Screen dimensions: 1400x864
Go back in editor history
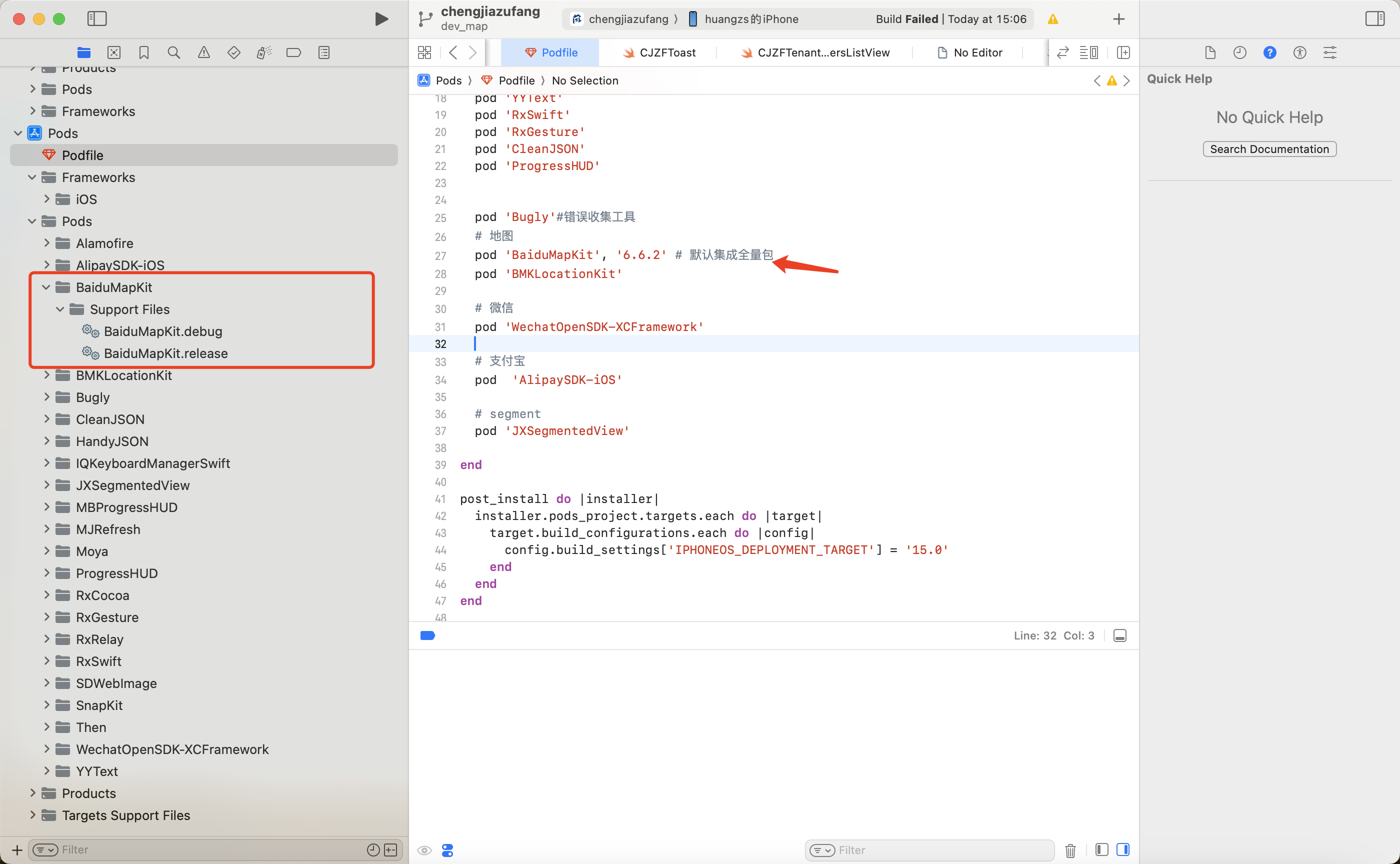453,52
